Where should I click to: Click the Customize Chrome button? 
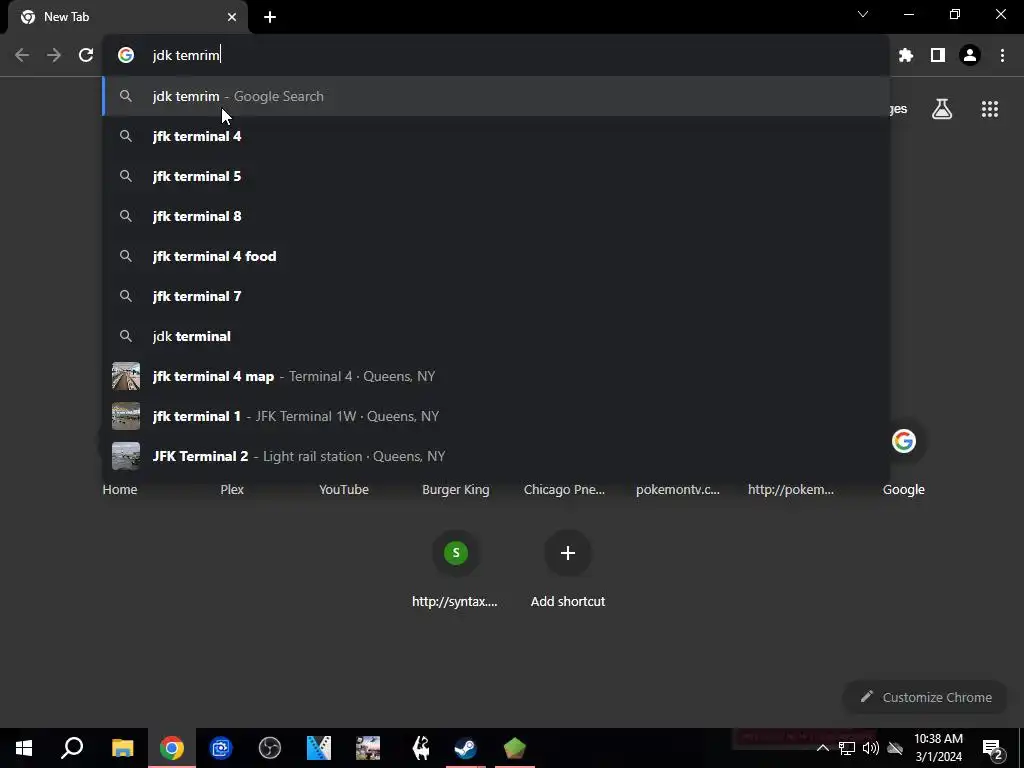point(926,697)
